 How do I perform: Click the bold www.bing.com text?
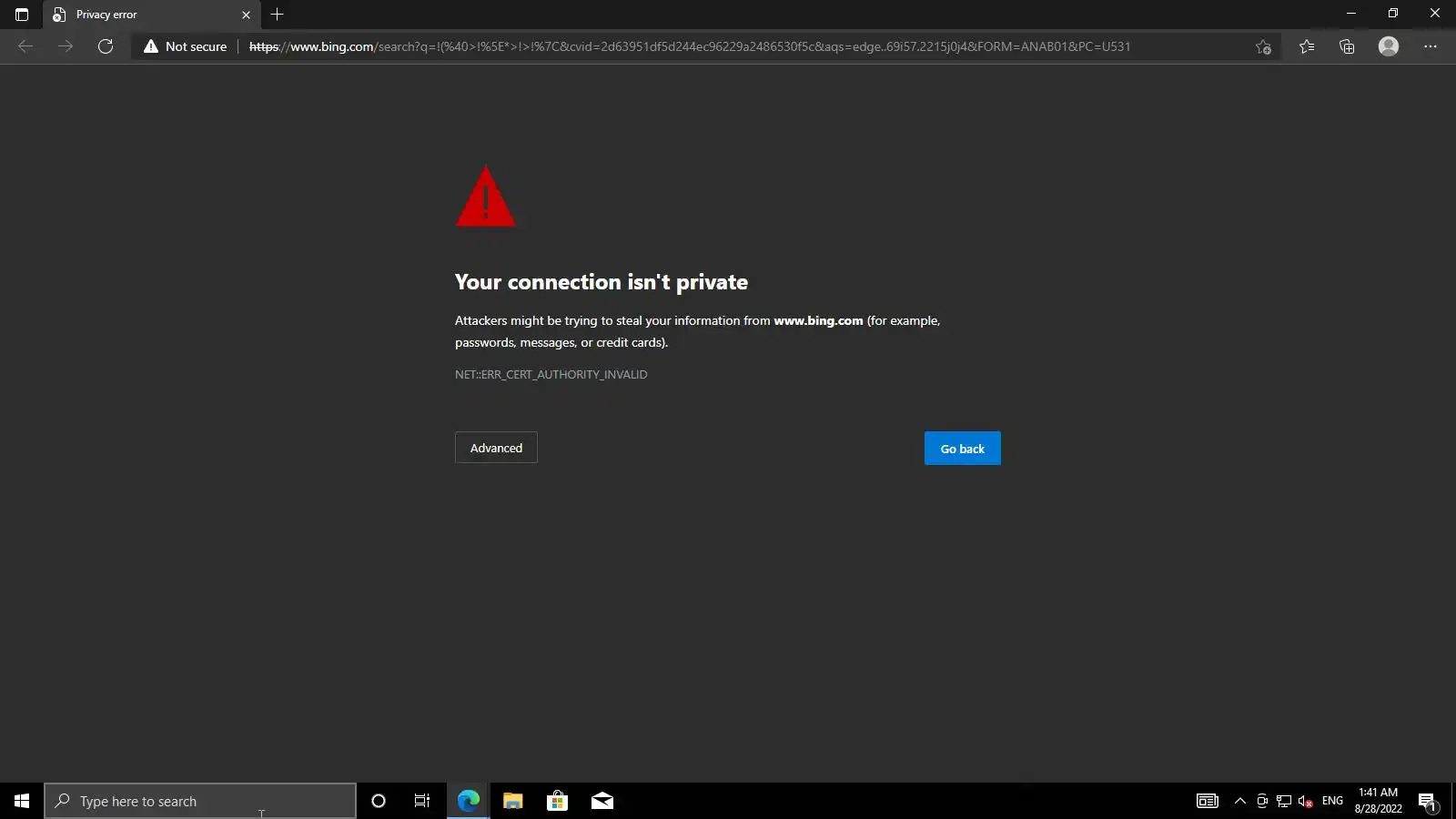(x=818, y=320)
